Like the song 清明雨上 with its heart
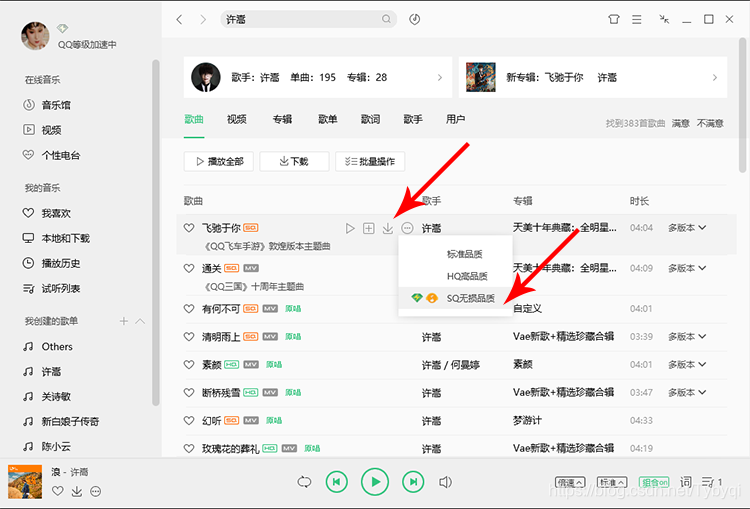 tap(189, 337)
